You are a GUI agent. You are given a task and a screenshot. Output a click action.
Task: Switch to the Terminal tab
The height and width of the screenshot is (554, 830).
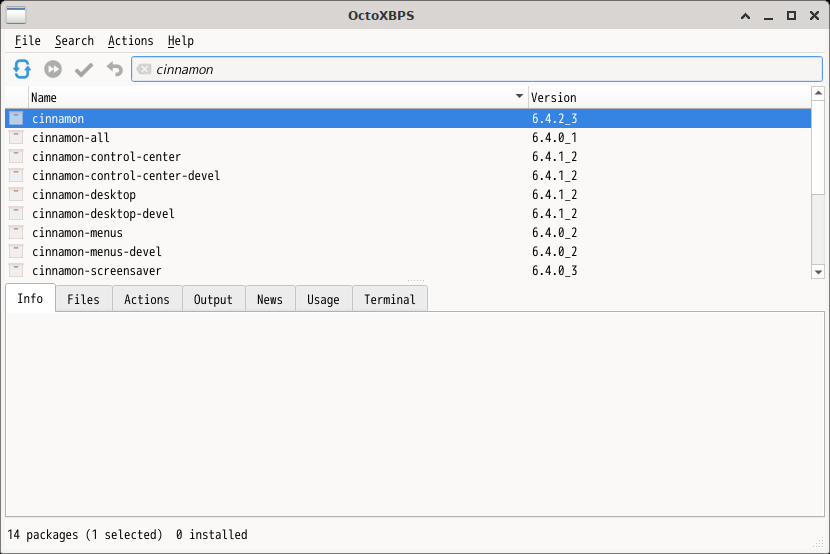390,299
